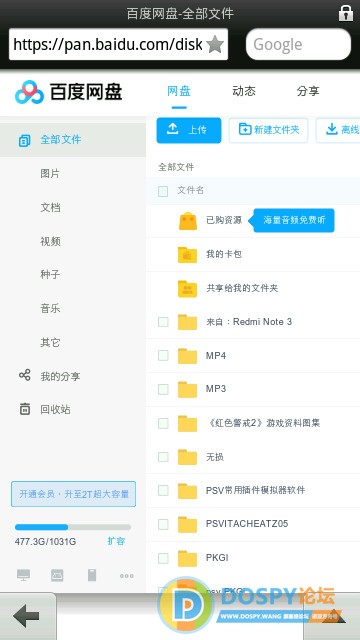Open the 共享给我的文件夹 folder icon
Image resolution: width=360 pixels, height=640 pixels.
tap(188, 289)
